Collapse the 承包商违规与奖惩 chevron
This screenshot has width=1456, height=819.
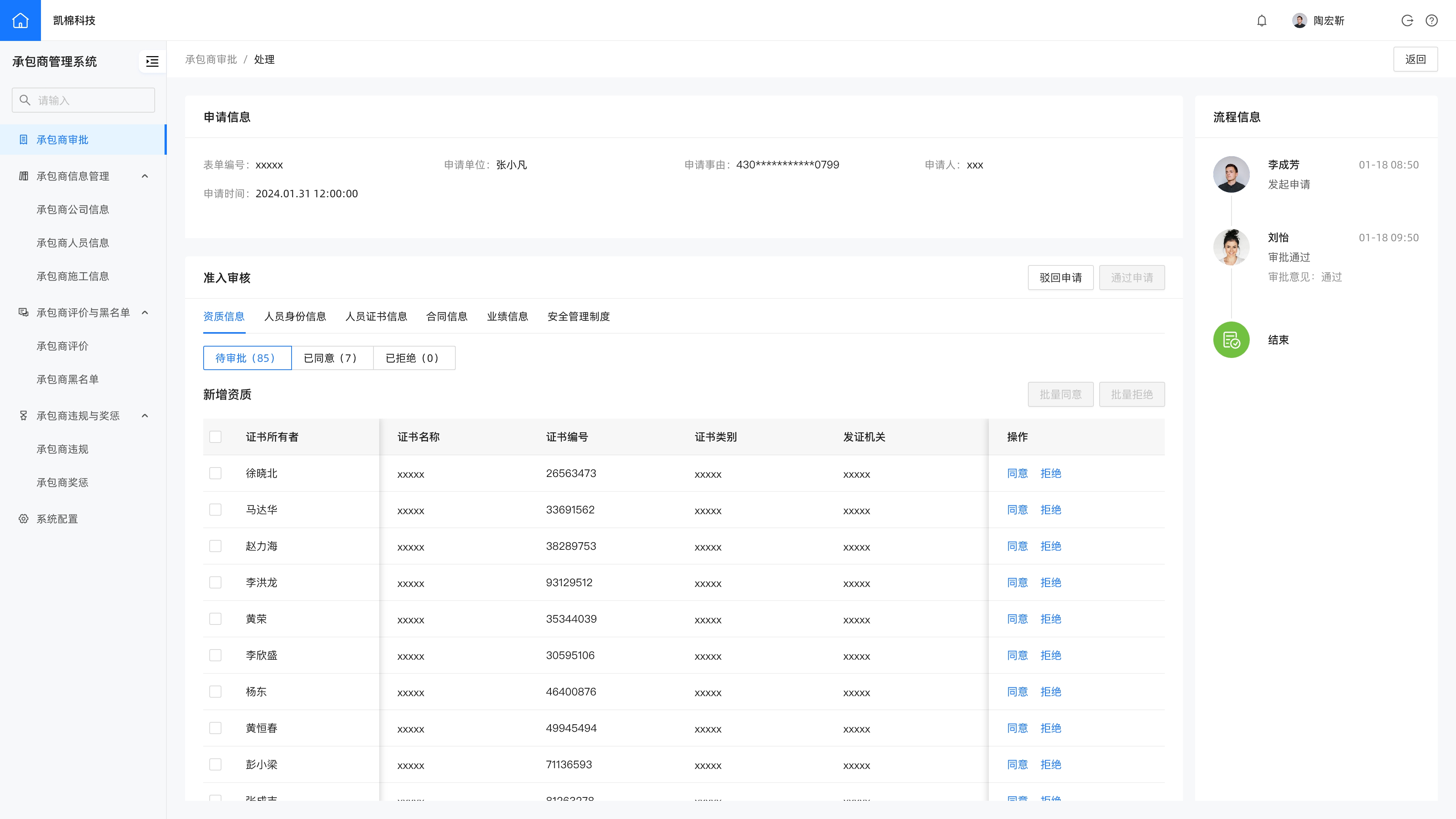145,416
